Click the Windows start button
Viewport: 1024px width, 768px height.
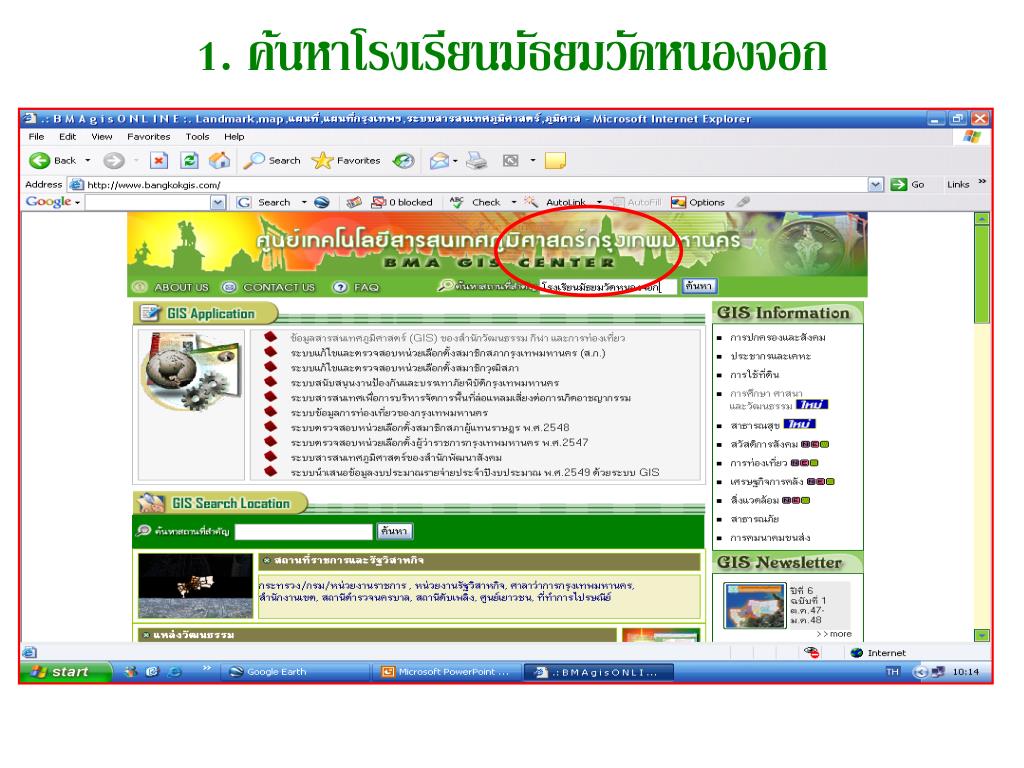(x=66, y=672)
